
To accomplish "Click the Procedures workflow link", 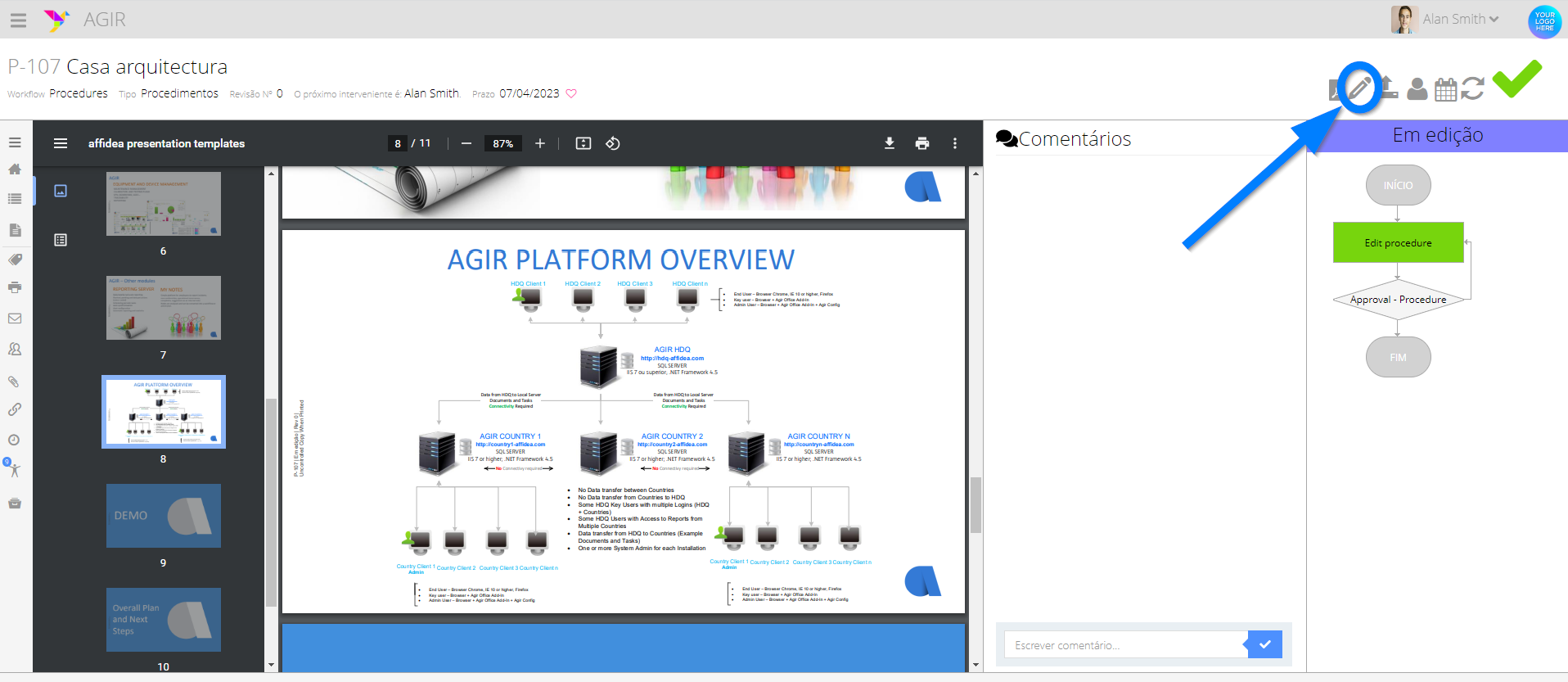I will point(79,93).
